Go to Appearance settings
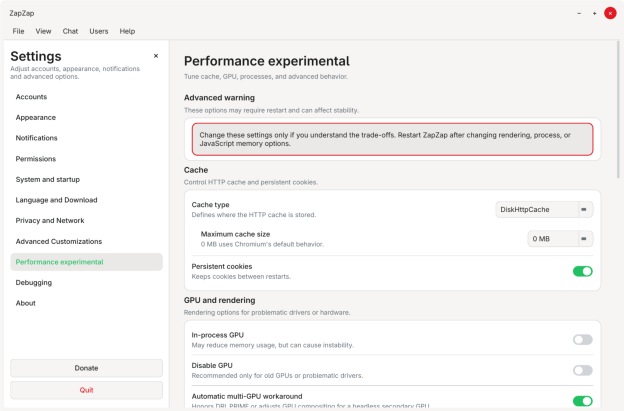This screenshot has width=624, height=411. pos(86,118)
